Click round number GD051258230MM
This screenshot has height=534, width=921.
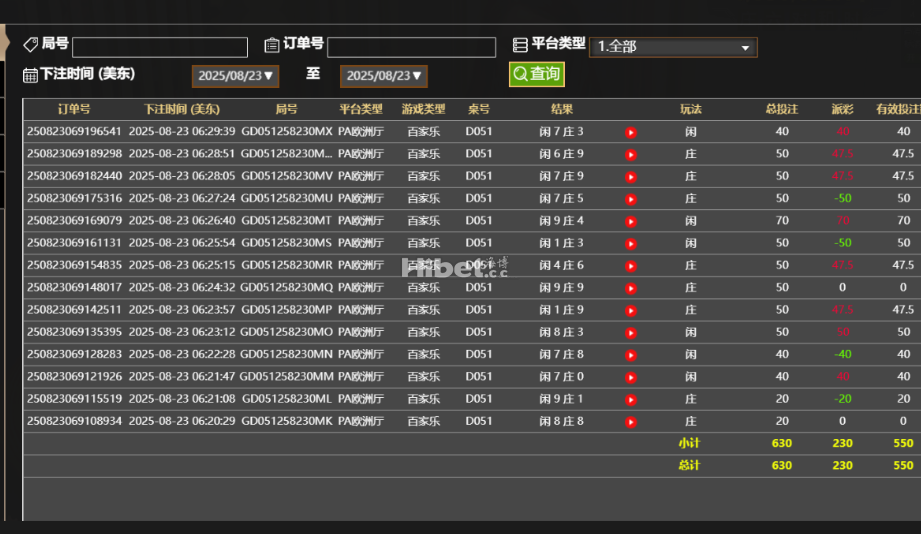287,377
